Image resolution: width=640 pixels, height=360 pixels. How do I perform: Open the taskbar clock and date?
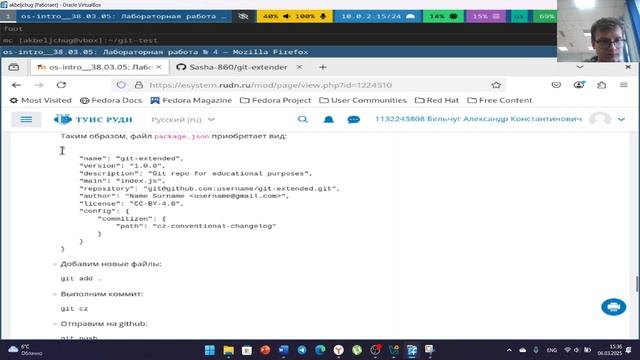[x=609, y=350]
